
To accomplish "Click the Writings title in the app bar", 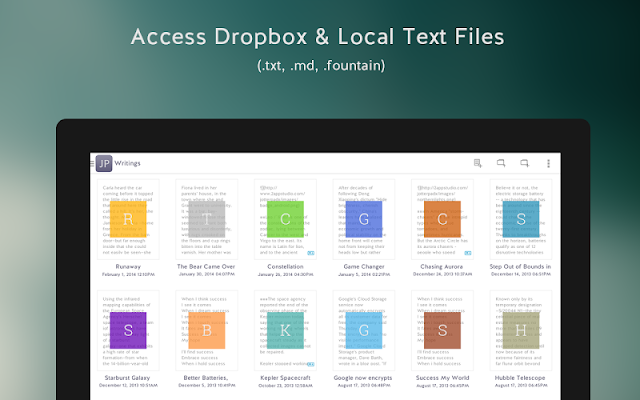I will (x=127, y=163).
